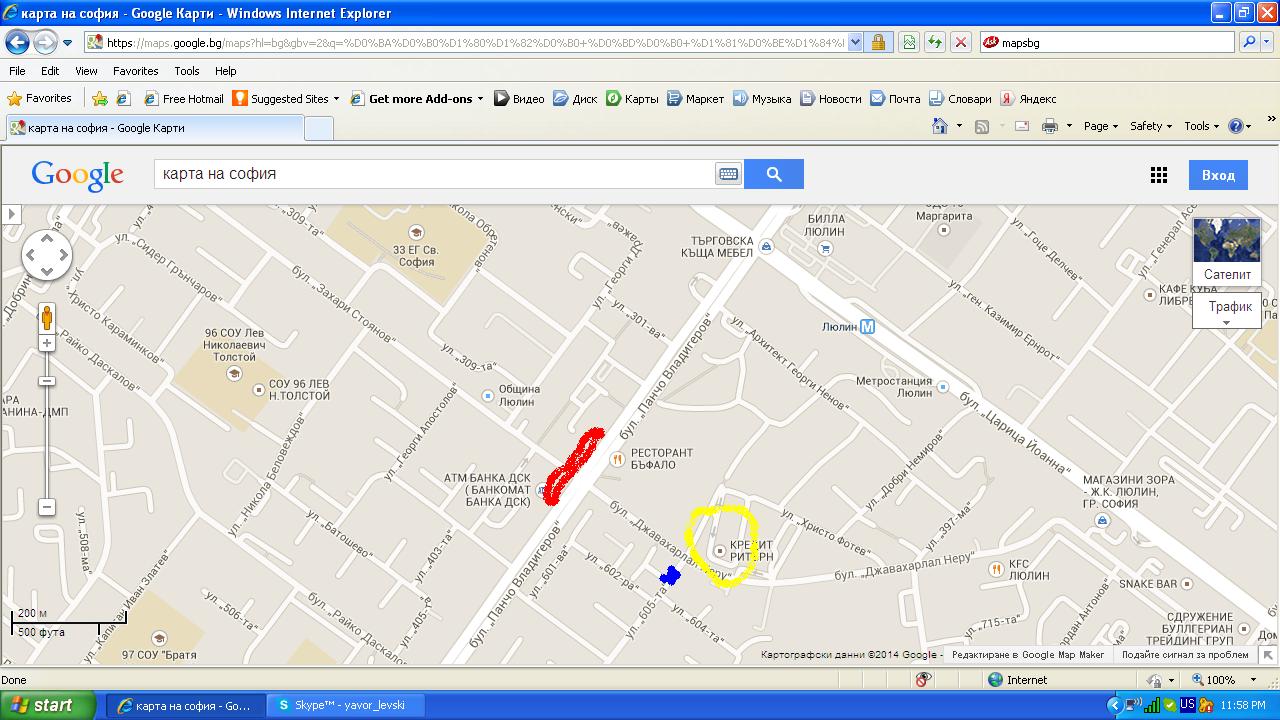Screen dimensions: 1280x720
Task: Click the red stop loading icon
Action: (x=960, y=42)
